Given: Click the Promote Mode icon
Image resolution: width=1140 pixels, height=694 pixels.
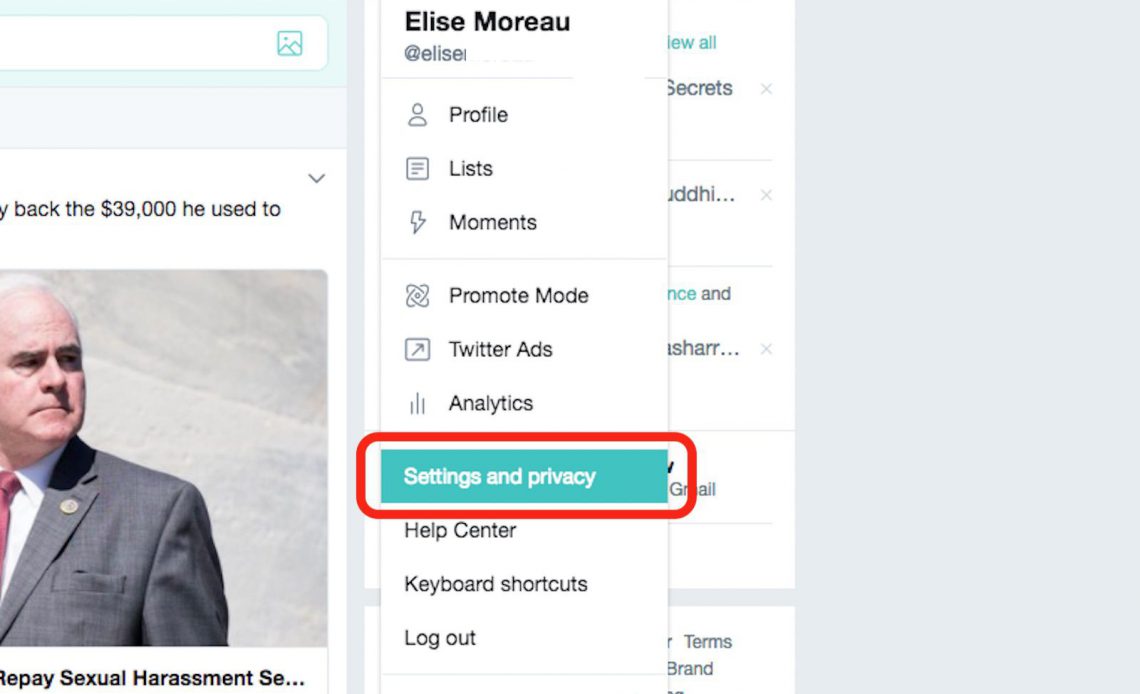Looking at the screenshot, I should click(417, 296).
